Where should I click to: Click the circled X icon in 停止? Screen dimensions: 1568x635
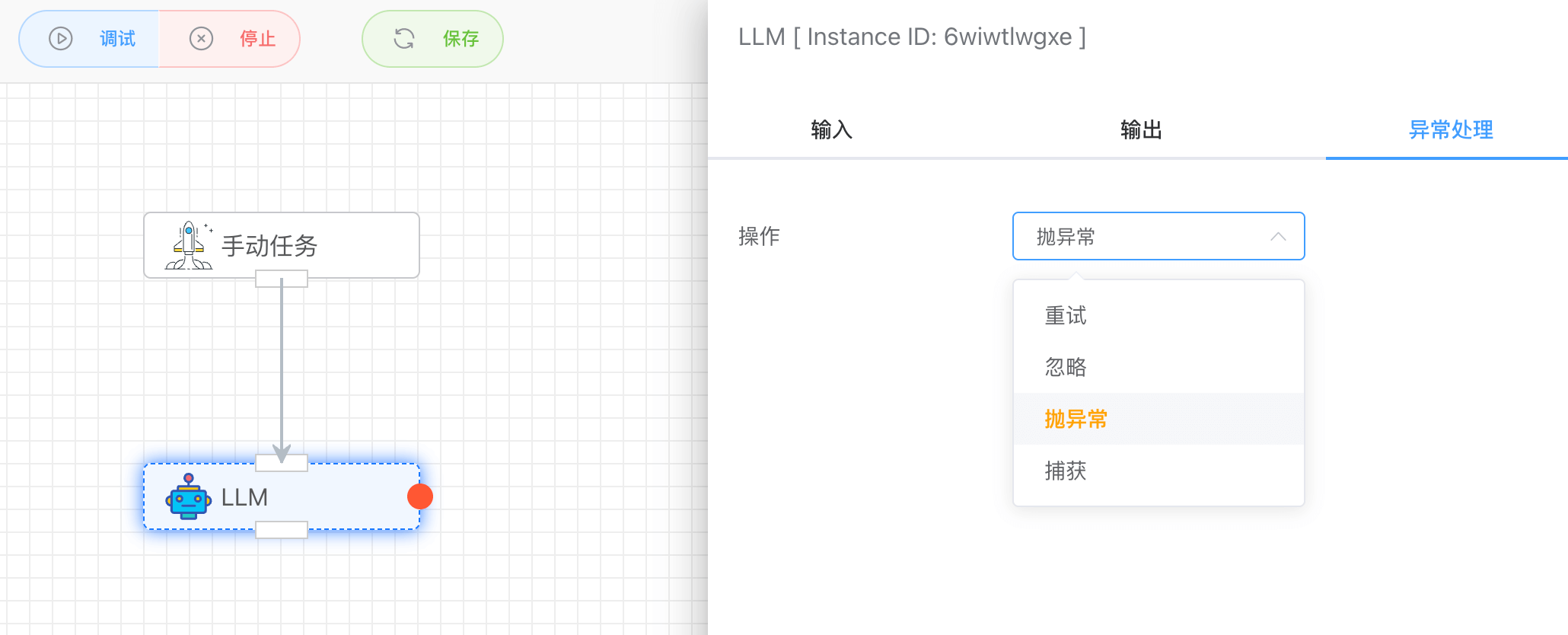point(201,39)
